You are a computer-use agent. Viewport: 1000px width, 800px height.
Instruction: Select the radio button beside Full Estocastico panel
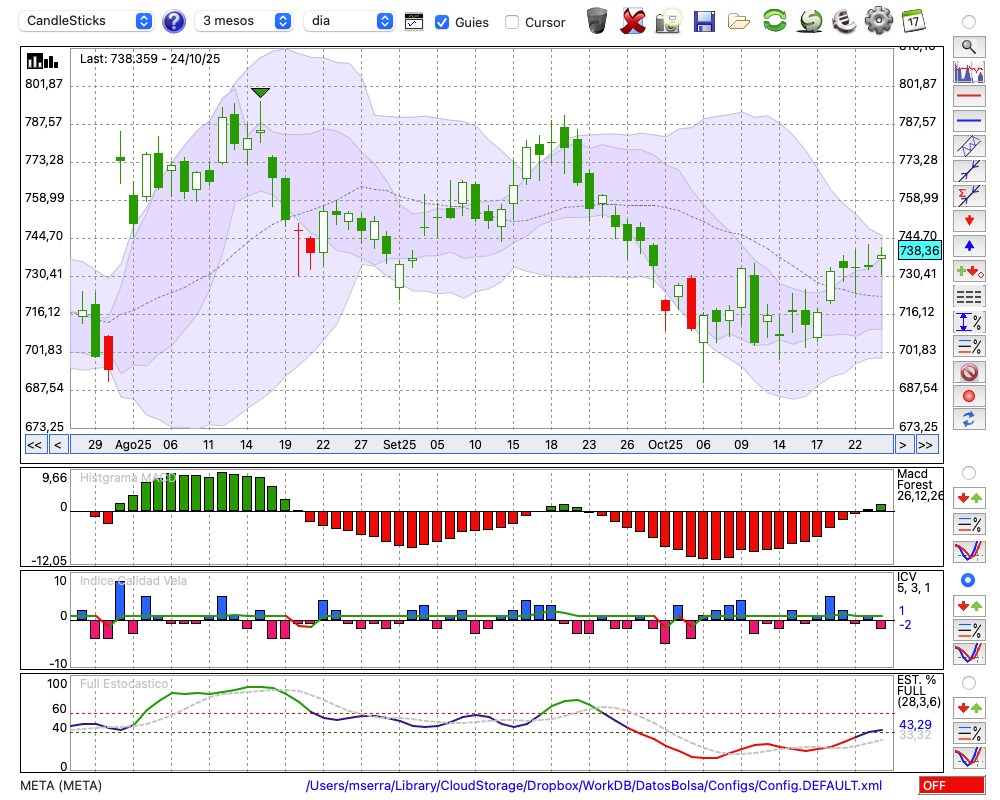coord(968,682)
